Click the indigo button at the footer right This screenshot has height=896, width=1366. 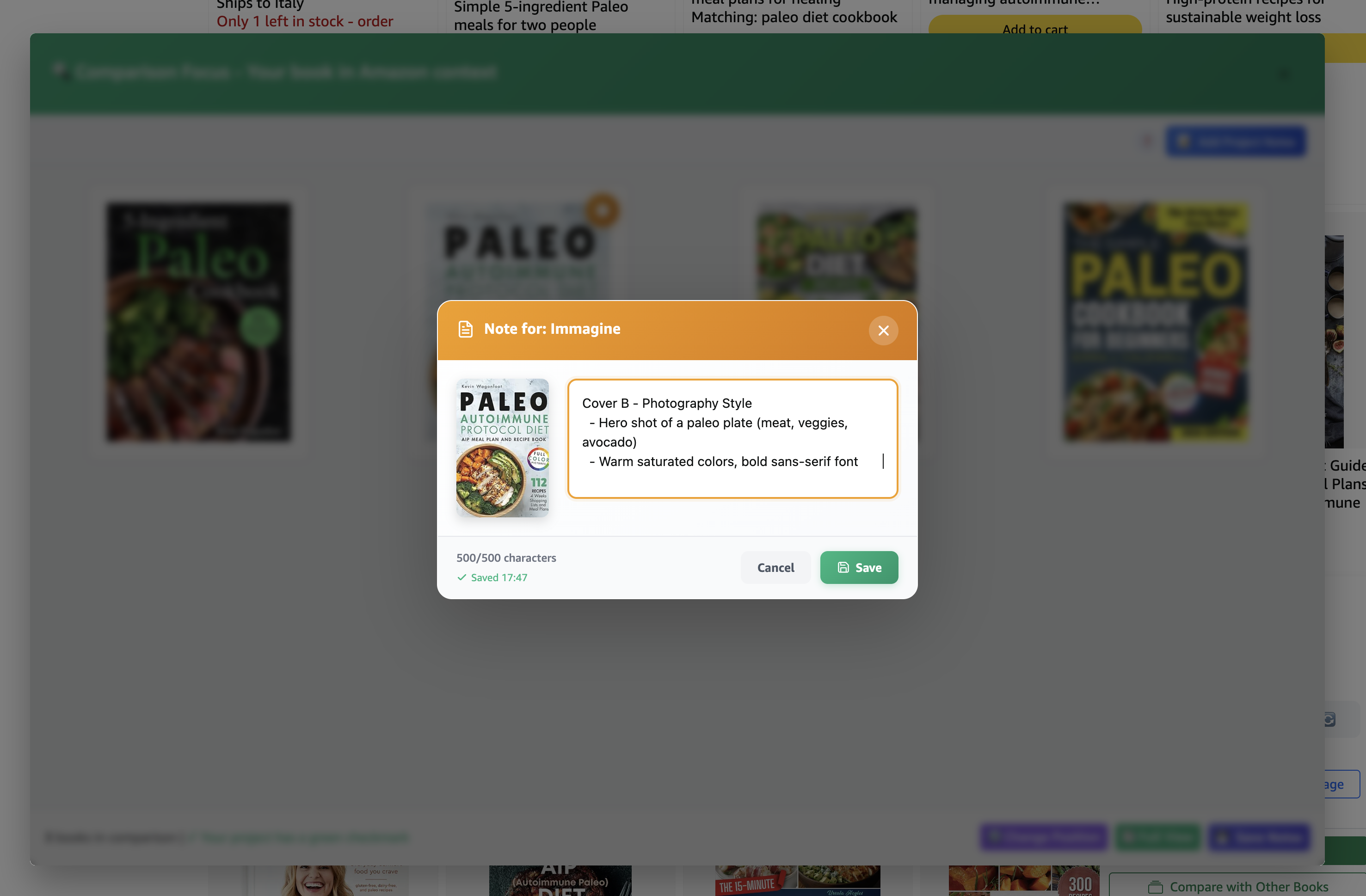pyautogui.click(x=1259, y=837)
